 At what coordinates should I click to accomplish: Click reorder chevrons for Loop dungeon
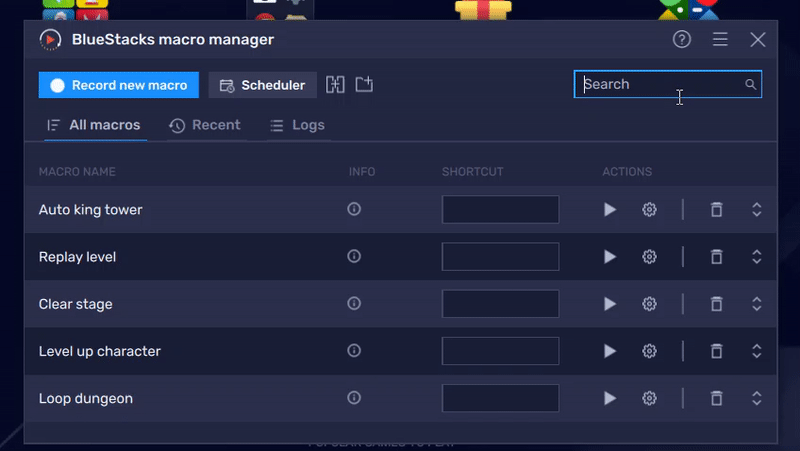pyautogui.click(x=757, y=398)
